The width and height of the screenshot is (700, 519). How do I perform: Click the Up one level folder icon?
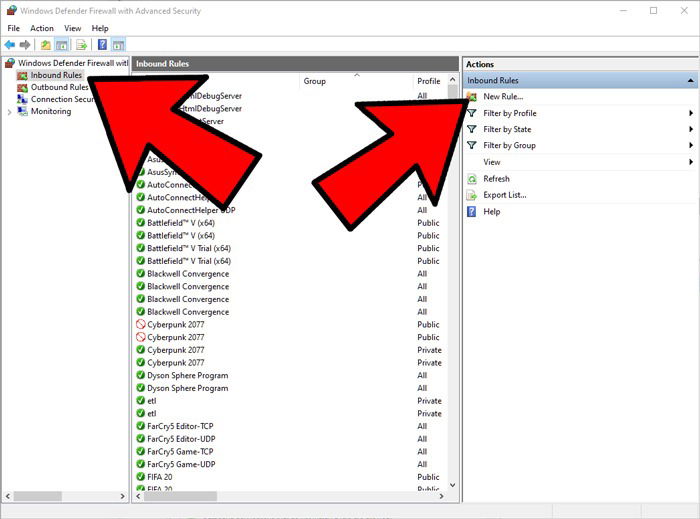point(46,45)
